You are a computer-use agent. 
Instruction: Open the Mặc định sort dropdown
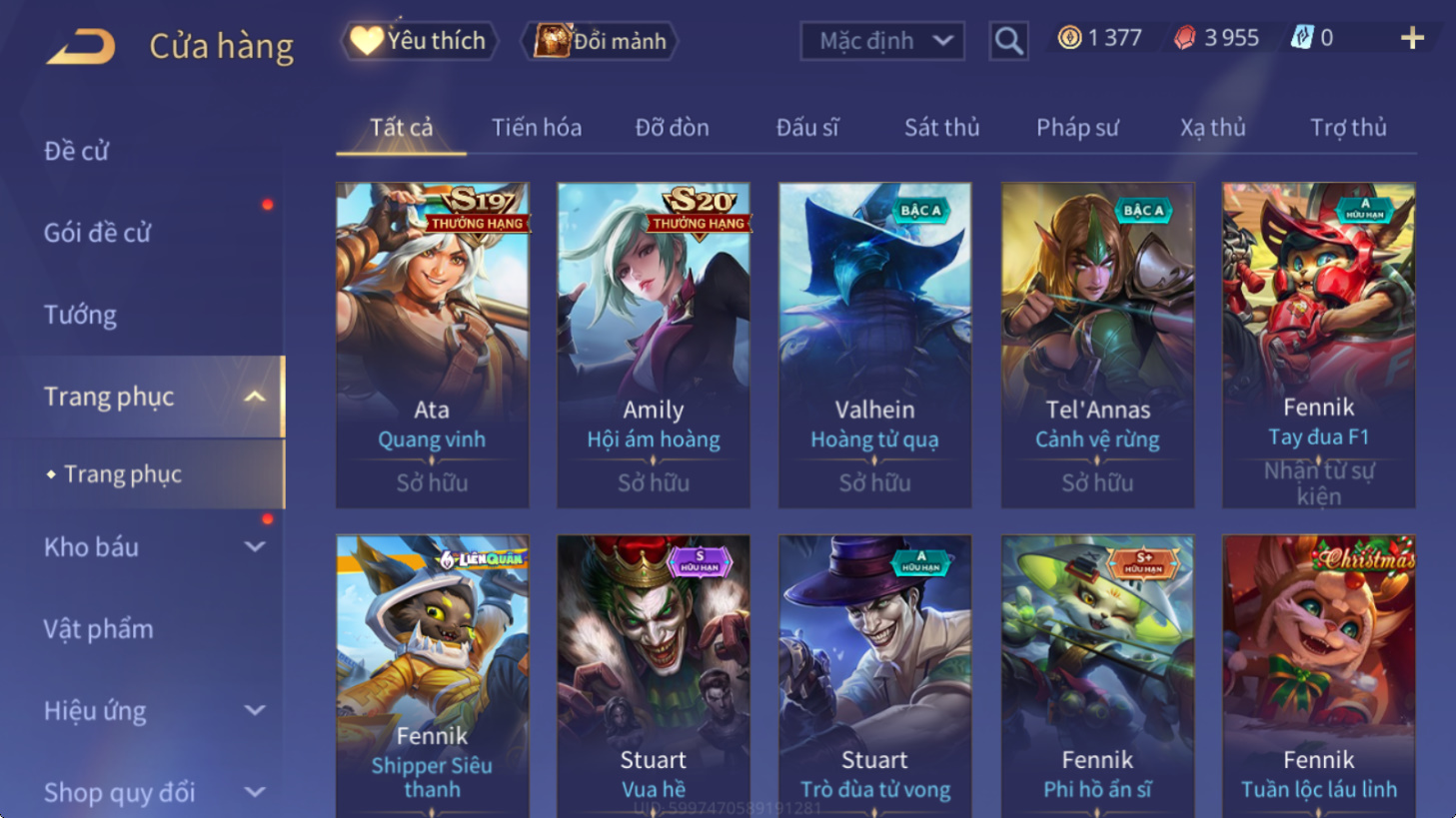882,41
